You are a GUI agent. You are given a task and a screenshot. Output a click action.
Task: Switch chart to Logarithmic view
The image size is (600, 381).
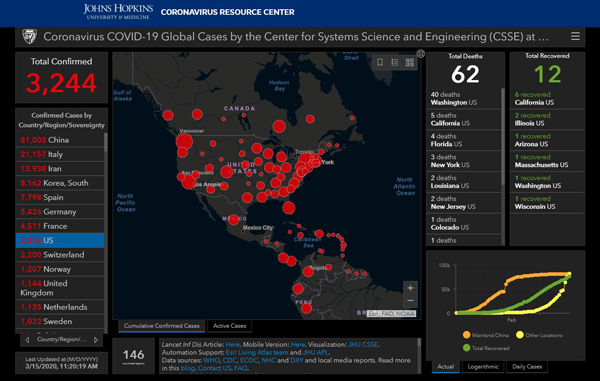(x=483, y=366)
